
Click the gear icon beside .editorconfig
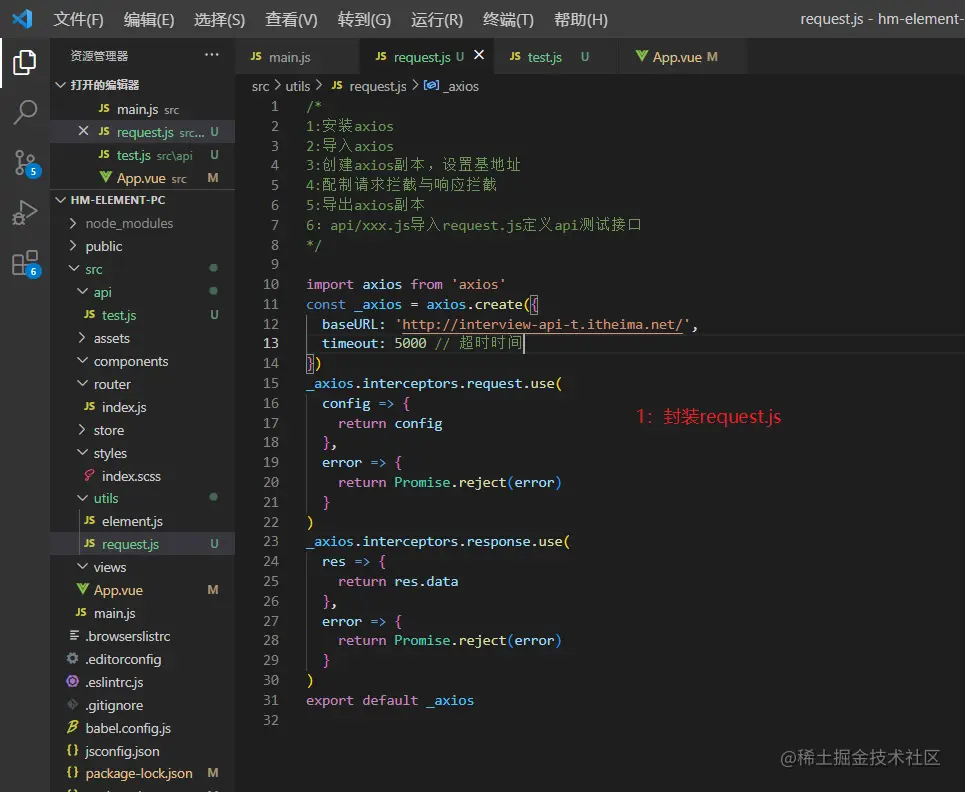point(73,658)
